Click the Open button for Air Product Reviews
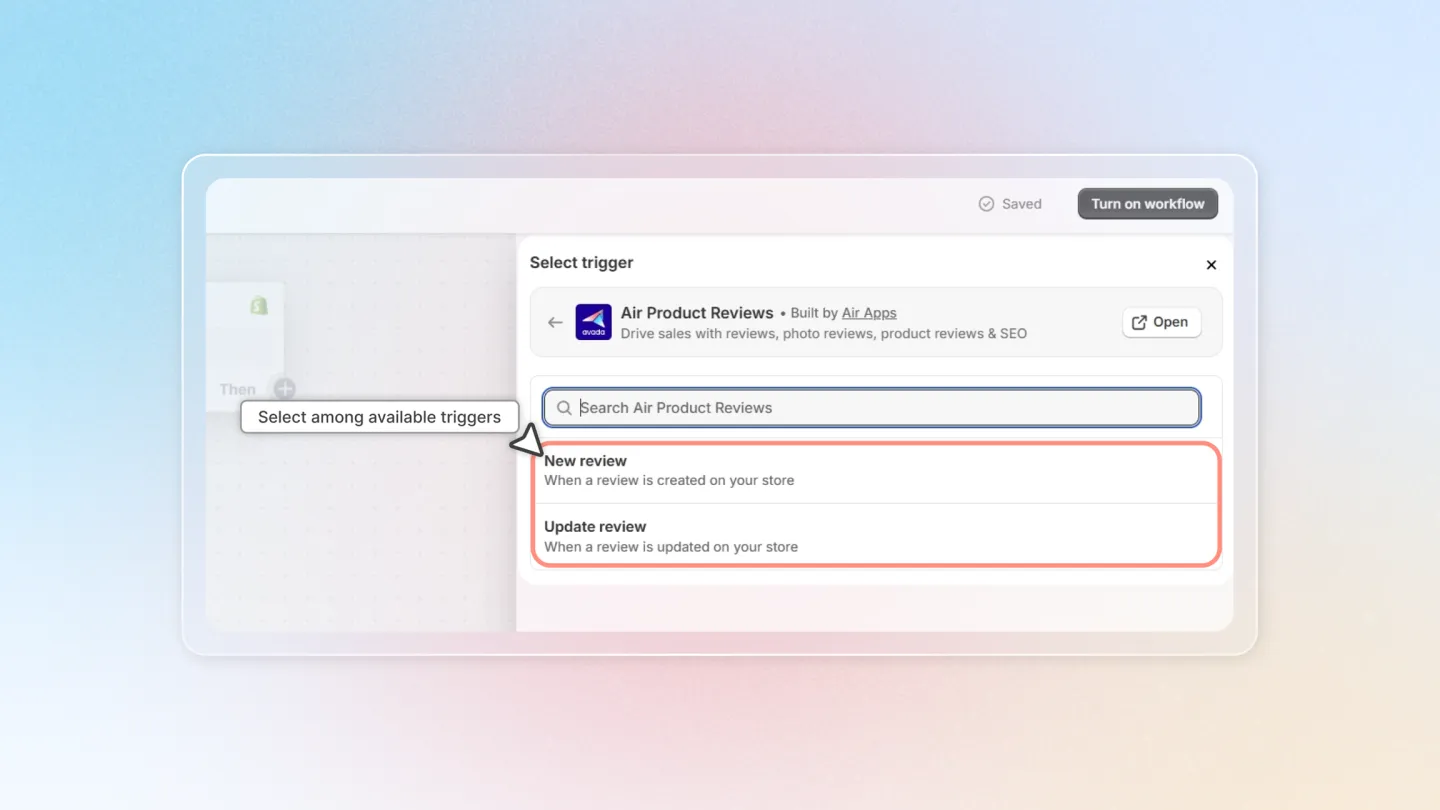Image resolution: width=1440 pixels, height=810 pixels. coord(1161,322)
